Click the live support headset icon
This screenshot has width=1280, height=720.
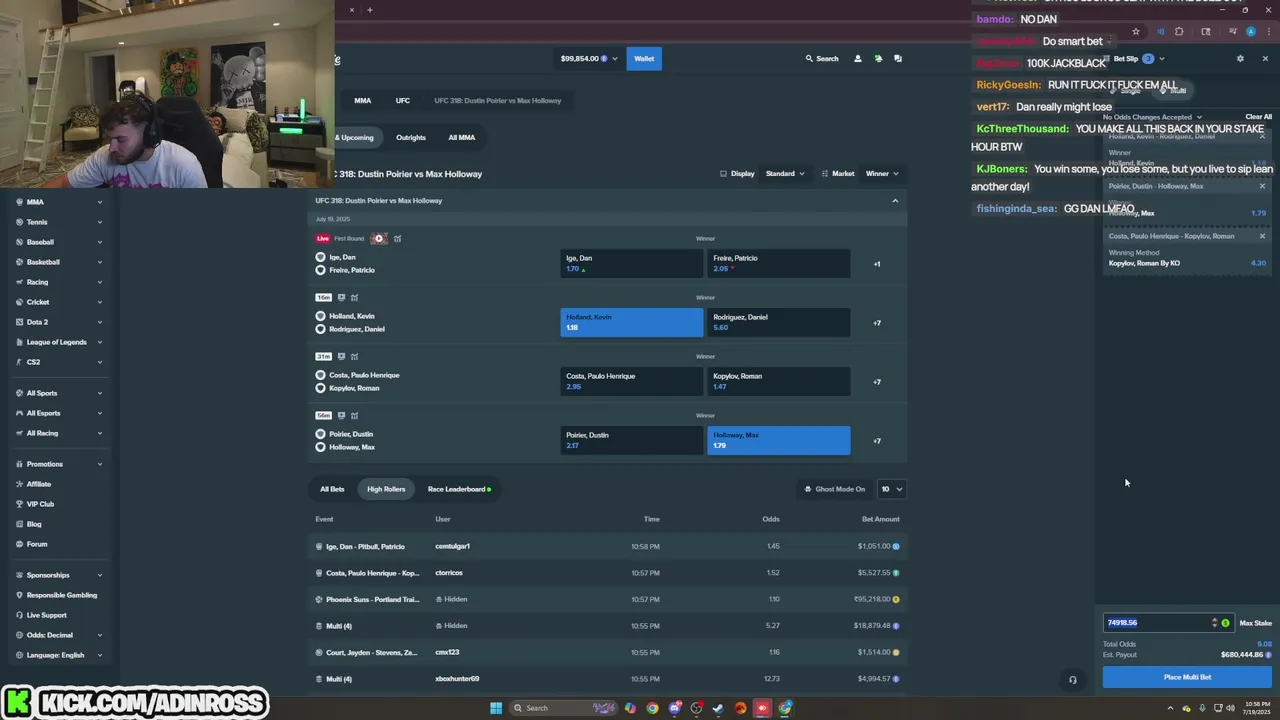1073,680
